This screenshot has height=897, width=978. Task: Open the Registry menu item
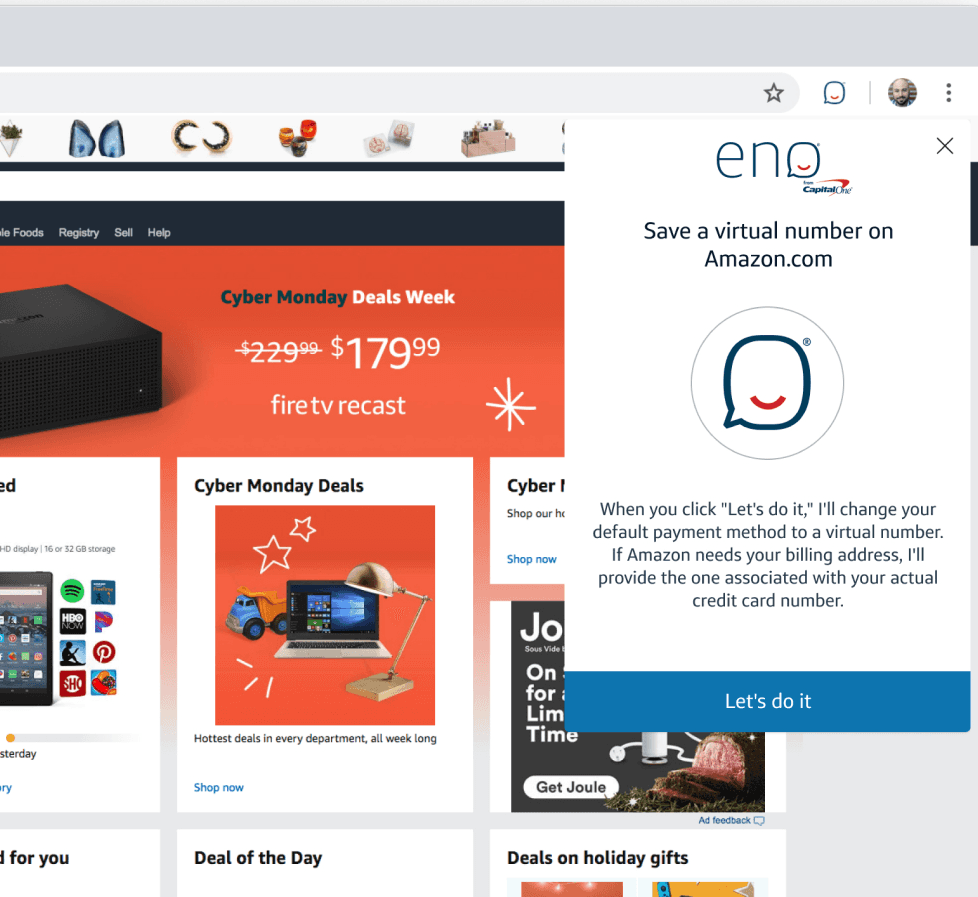click(79, 233)
